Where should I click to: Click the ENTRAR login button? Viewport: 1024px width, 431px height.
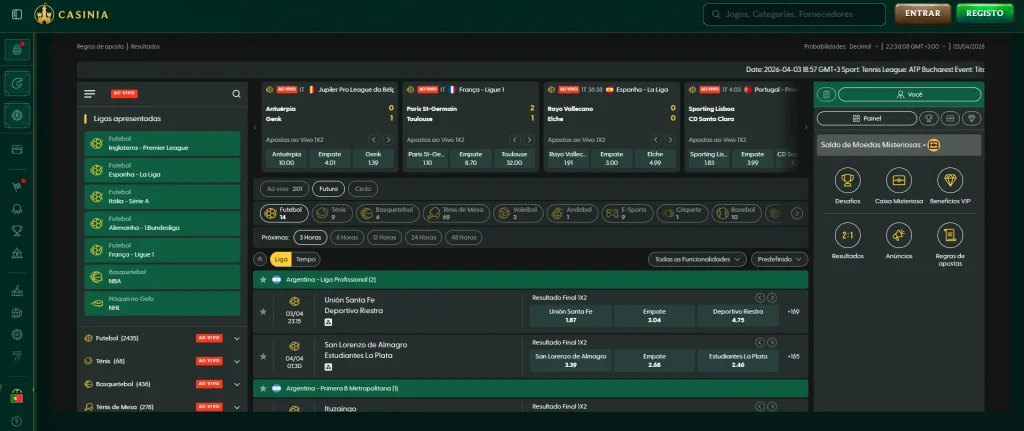click(923, 14)
